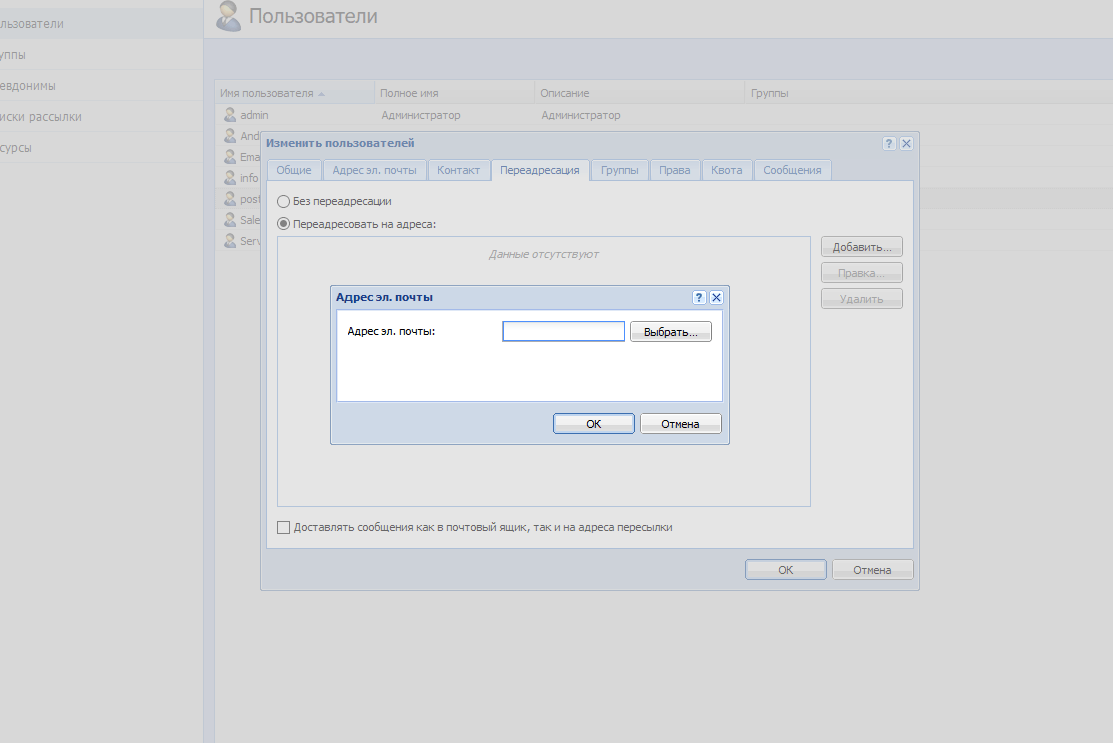This screenshot has width=1113, height=743.
Task: Click the Описание column header
Action: point(564,93)
